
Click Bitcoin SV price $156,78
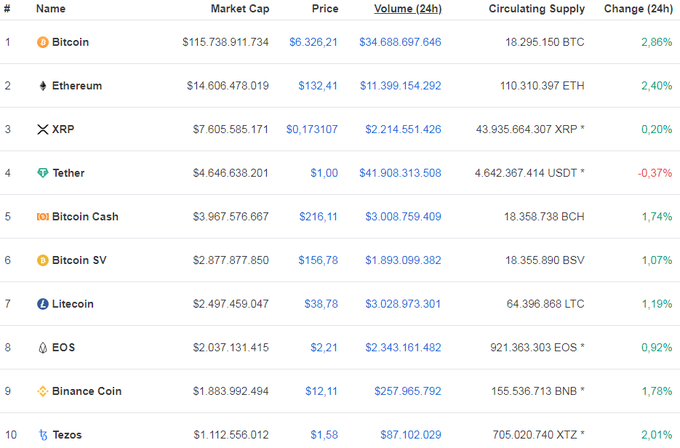tap(318, 260)
